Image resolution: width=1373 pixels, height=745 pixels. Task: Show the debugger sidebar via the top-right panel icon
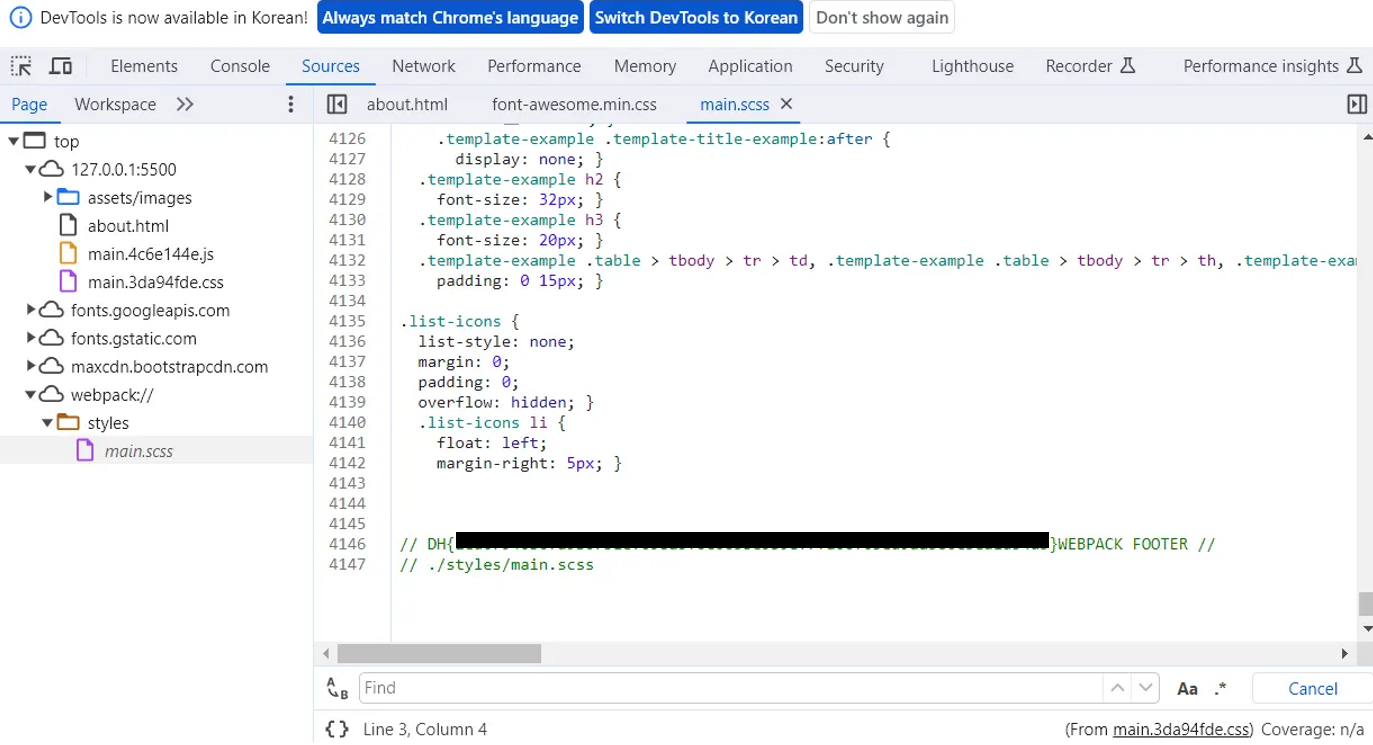point(1357,104)
